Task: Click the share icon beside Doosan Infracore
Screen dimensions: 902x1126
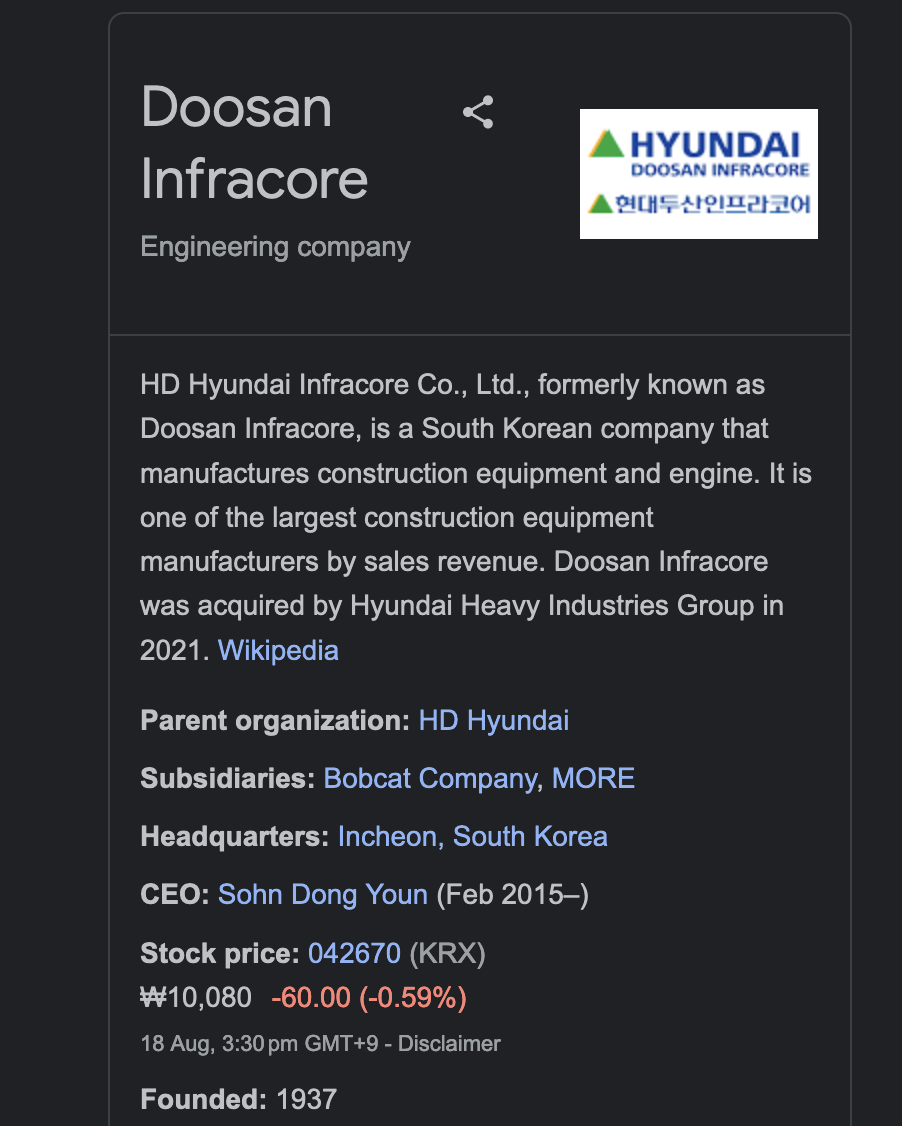Action: [478, 112]
